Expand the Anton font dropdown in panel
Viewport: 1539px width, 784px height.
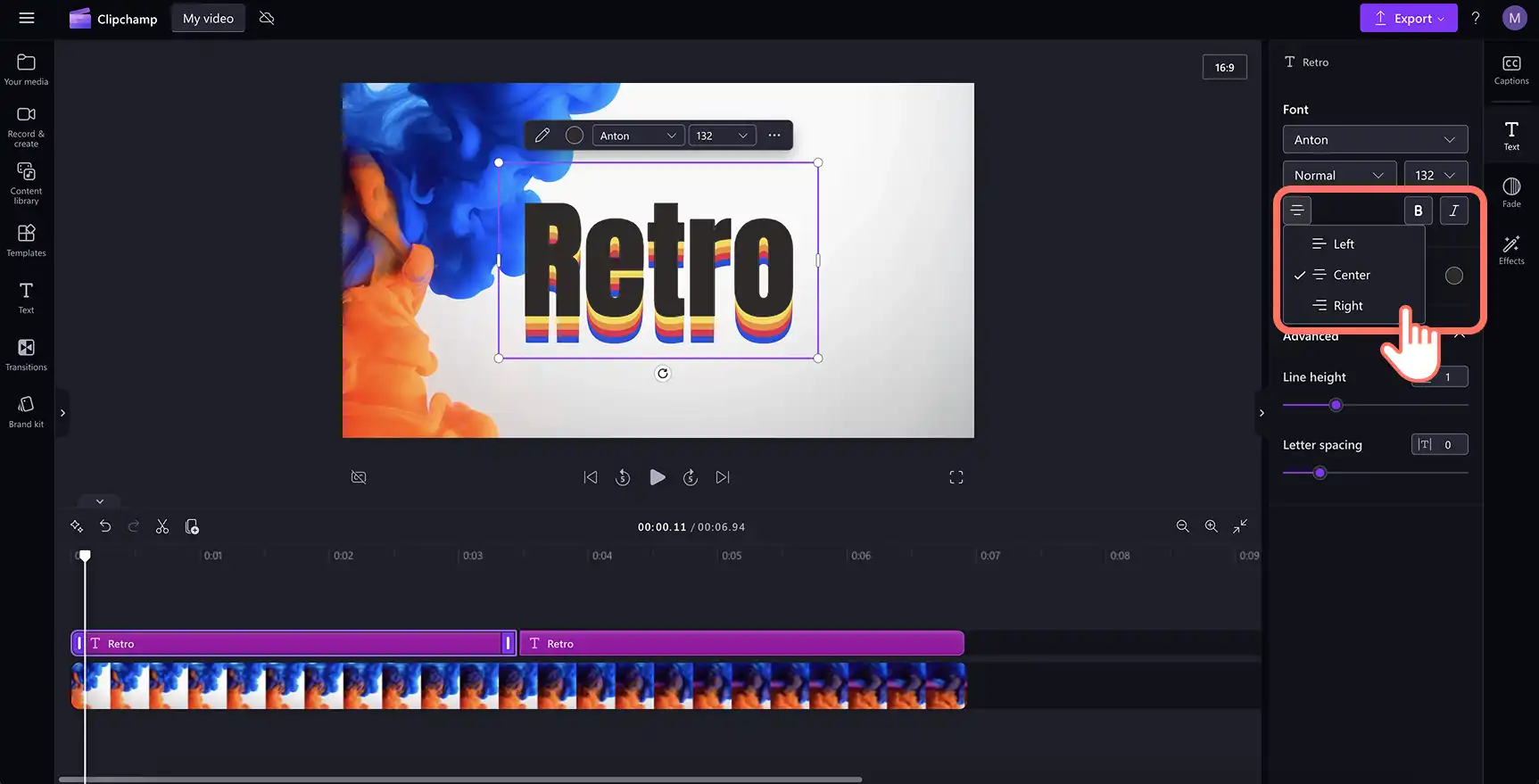[x=1375, y=139]
